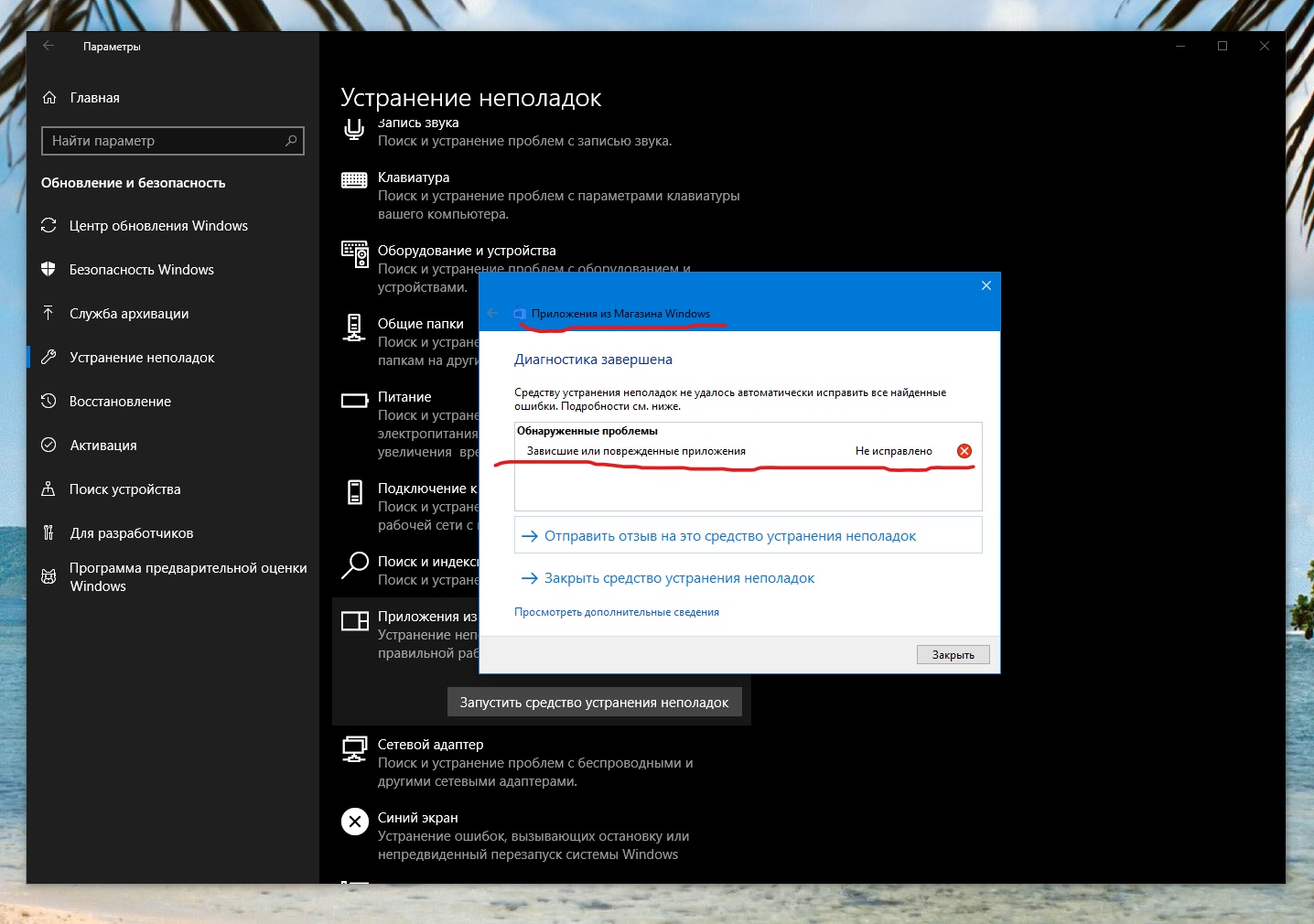Click the Центр обновления Windows refresh icon
This screenshot has height=924, width=1314.
pyautogui.click(x=48, y=226)
